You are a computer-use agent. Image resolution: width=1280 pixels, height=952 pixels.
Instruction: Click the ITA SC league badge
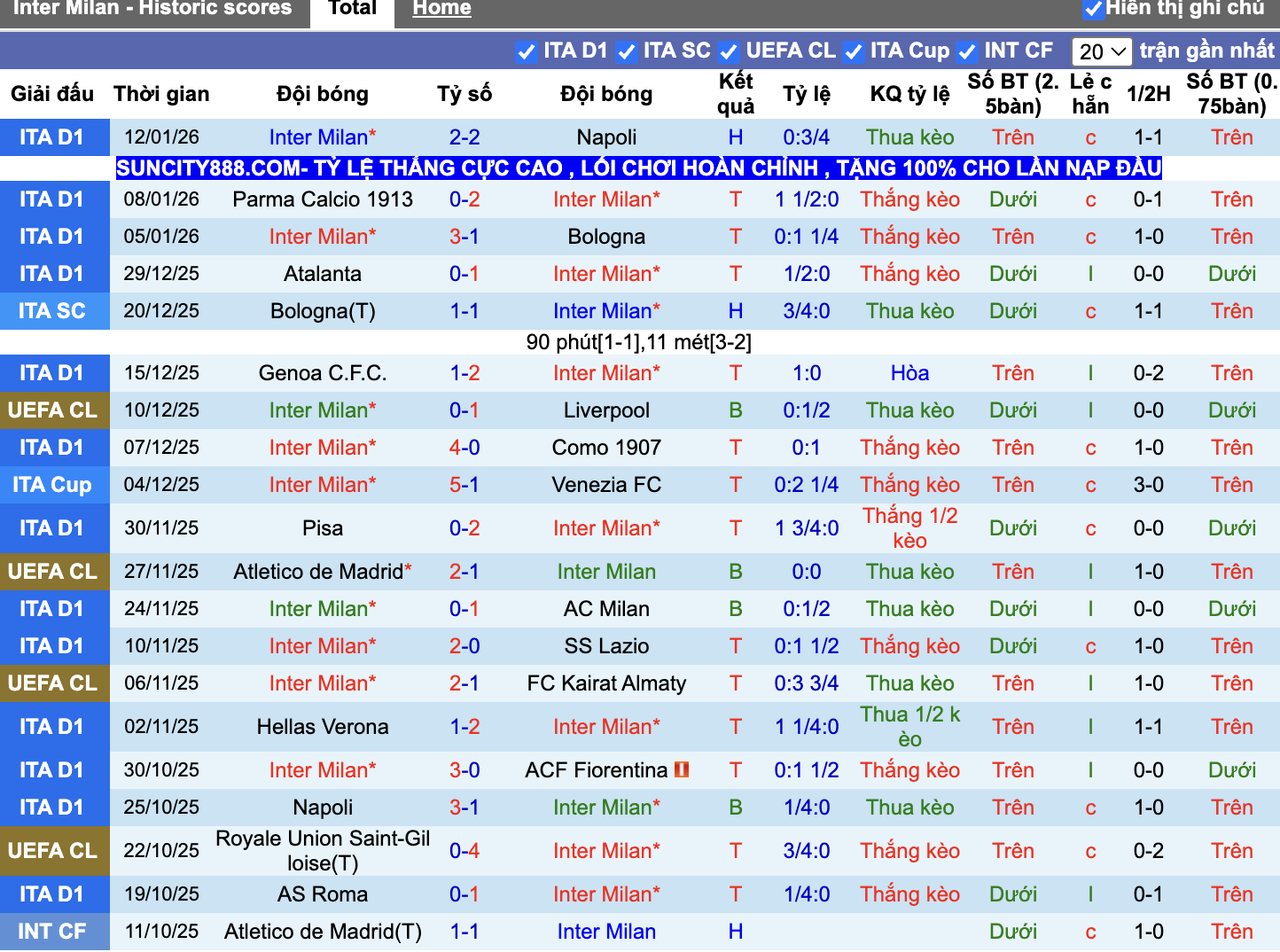pyautogui.click(x=54, y=311)
